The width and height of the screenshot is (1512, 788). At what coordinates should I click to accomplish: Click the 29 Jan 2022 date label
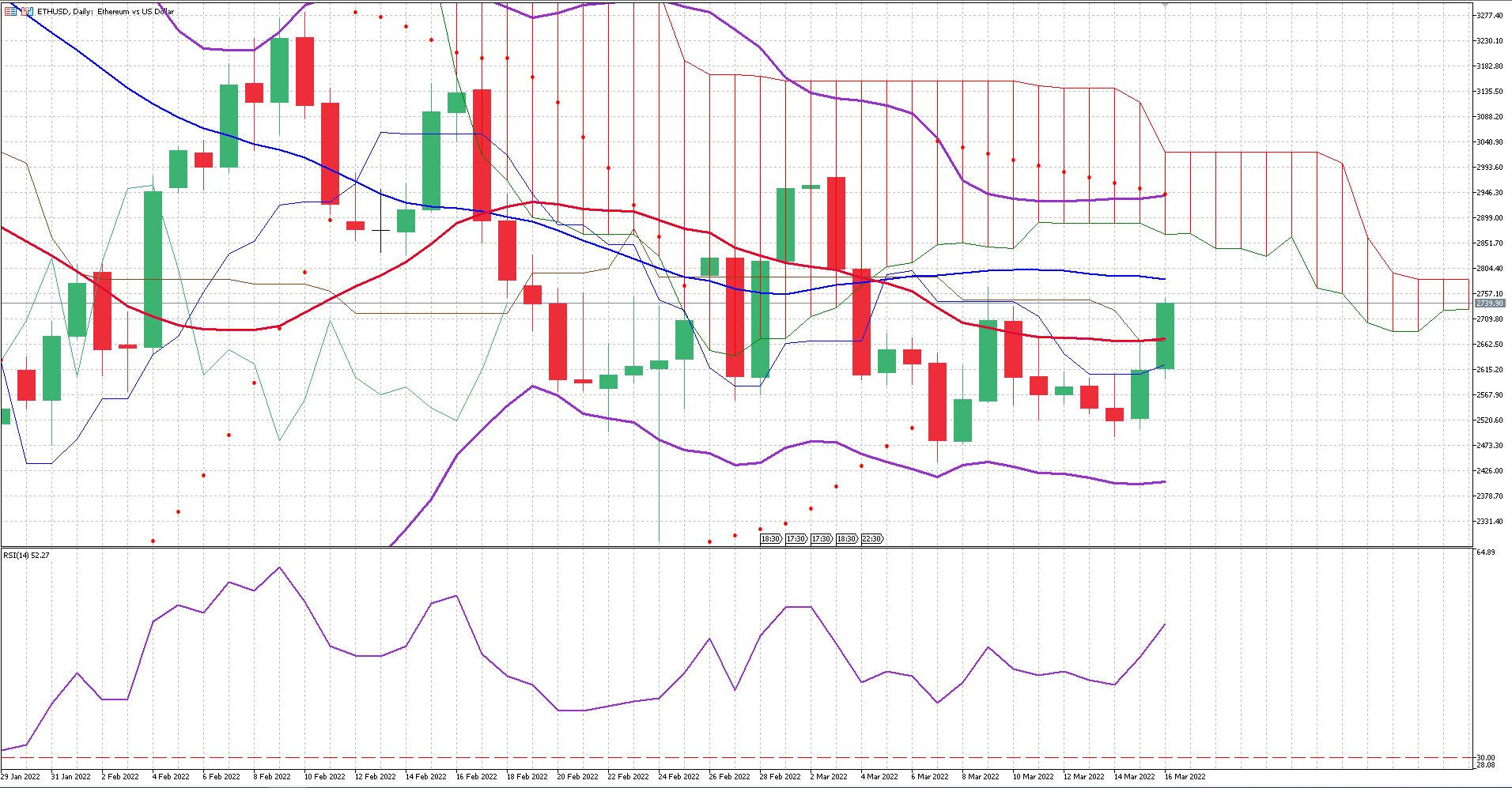pyautogui.click(x=21, y=777)
